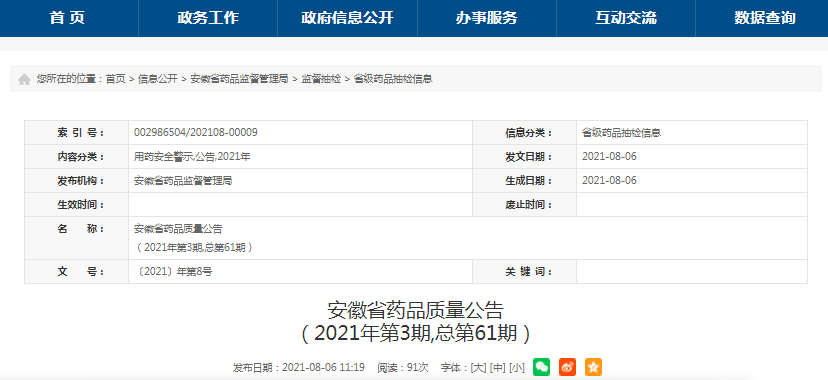The width and height of the screenshot is (828, 380).
Task: Open the 首页 navigation tab
Action: [68, 18]
